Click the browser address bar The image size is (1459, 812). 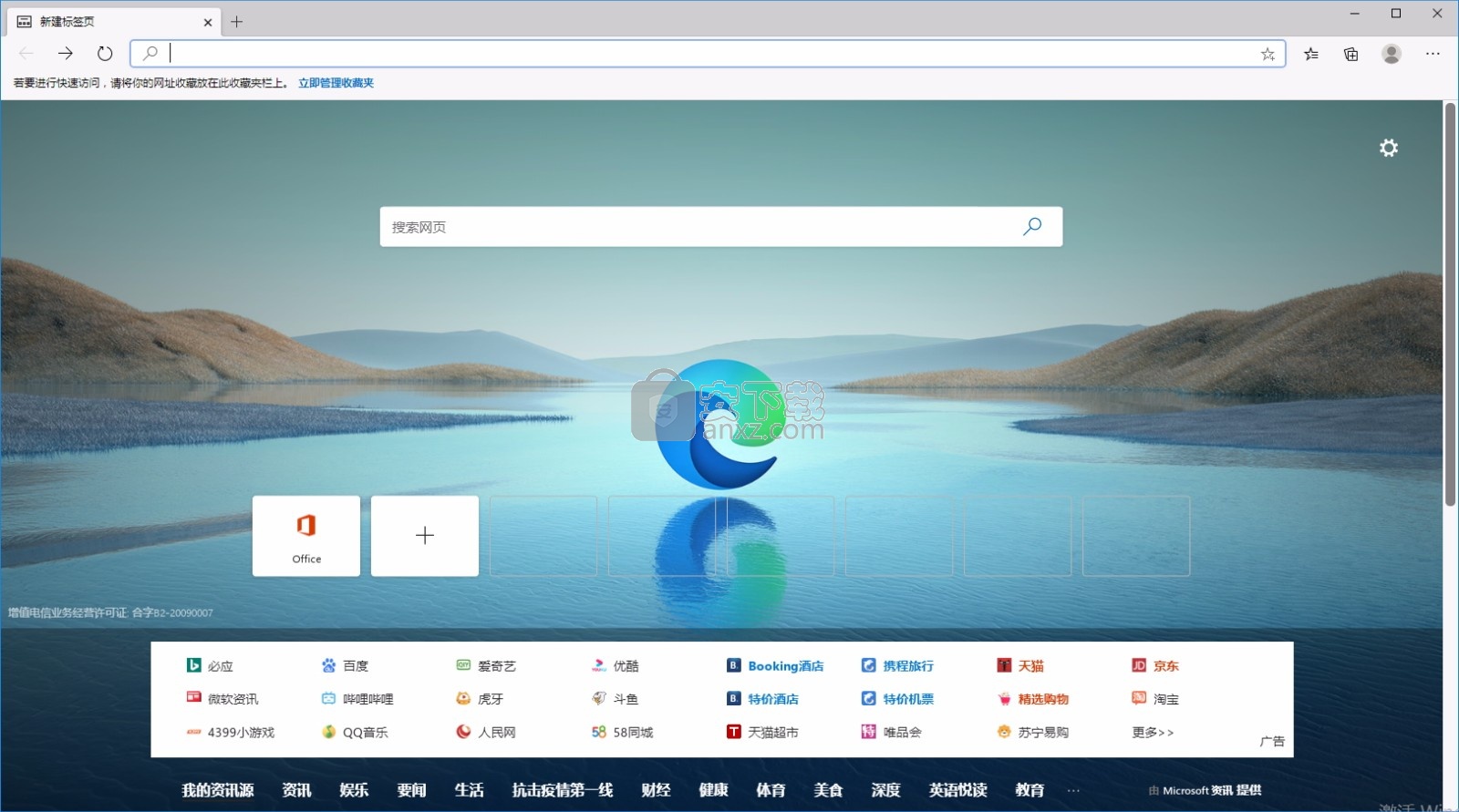coord(708,54)
